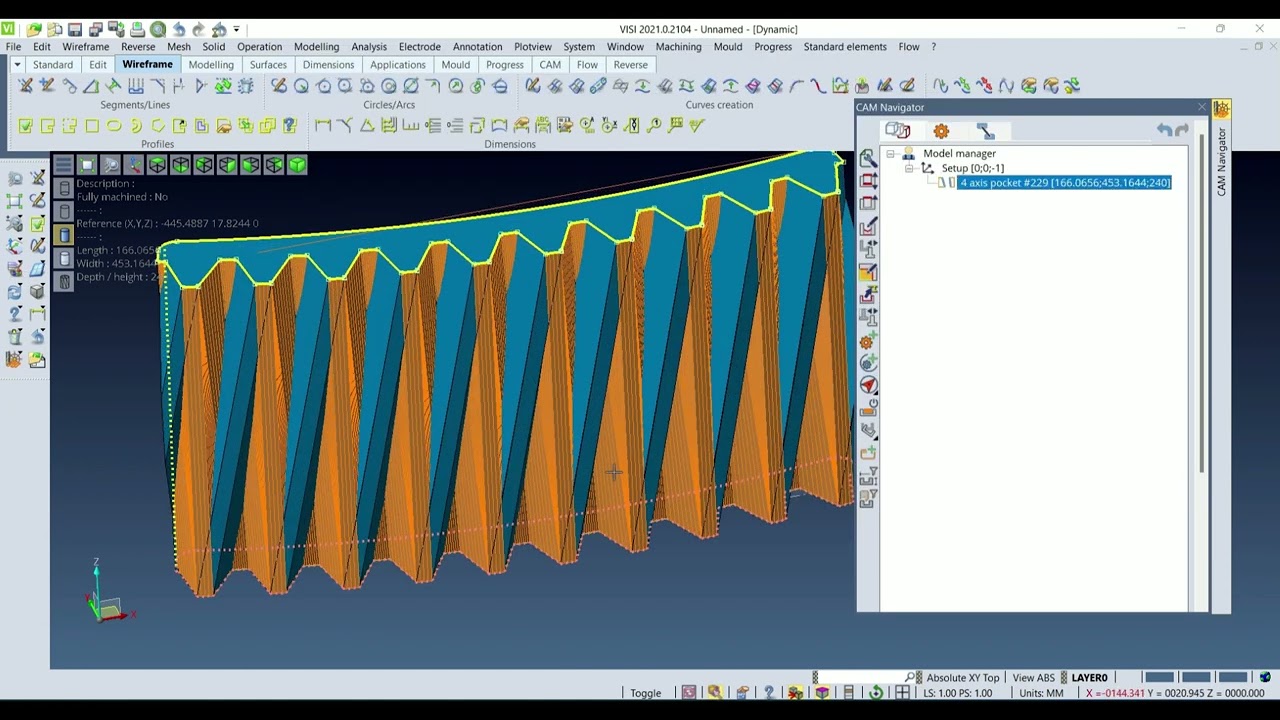1280x720 pixels.
Task: Click the red compass CAM sidebar icon
Action: click(868, 385)
